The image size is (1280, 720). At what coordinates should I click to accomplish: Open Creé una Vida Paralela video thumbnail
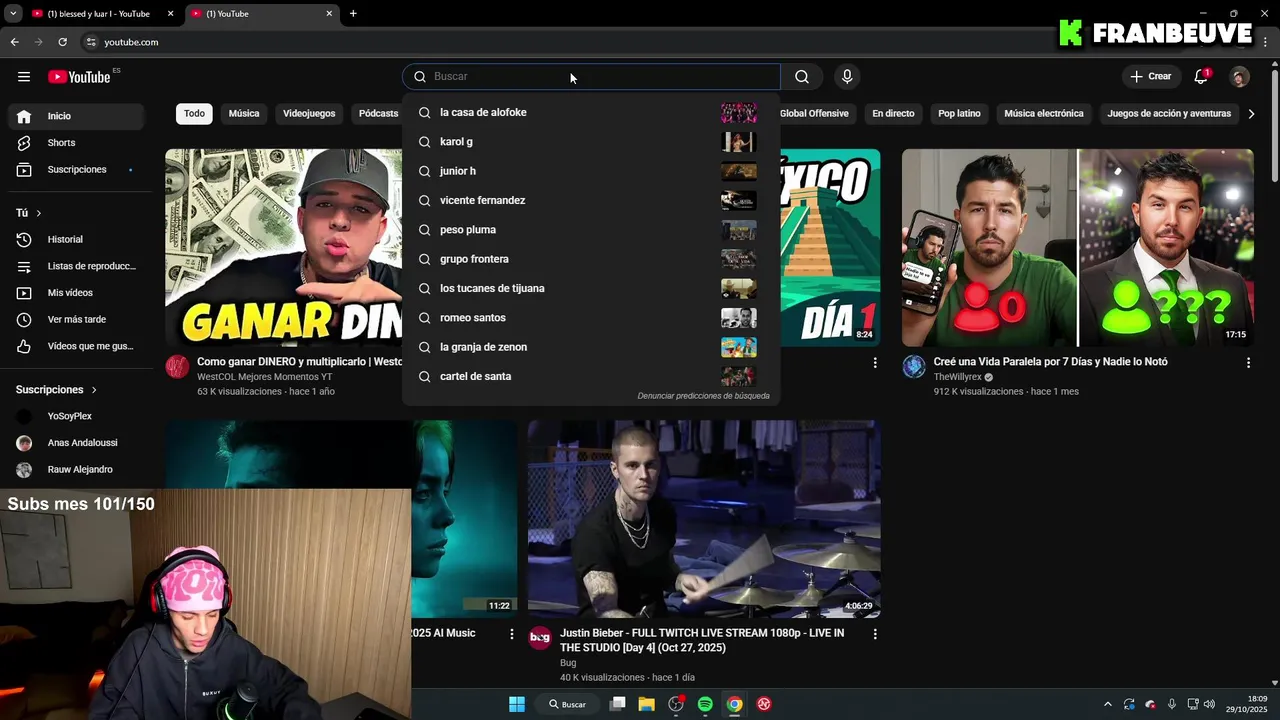click(x=1078, y=248)
